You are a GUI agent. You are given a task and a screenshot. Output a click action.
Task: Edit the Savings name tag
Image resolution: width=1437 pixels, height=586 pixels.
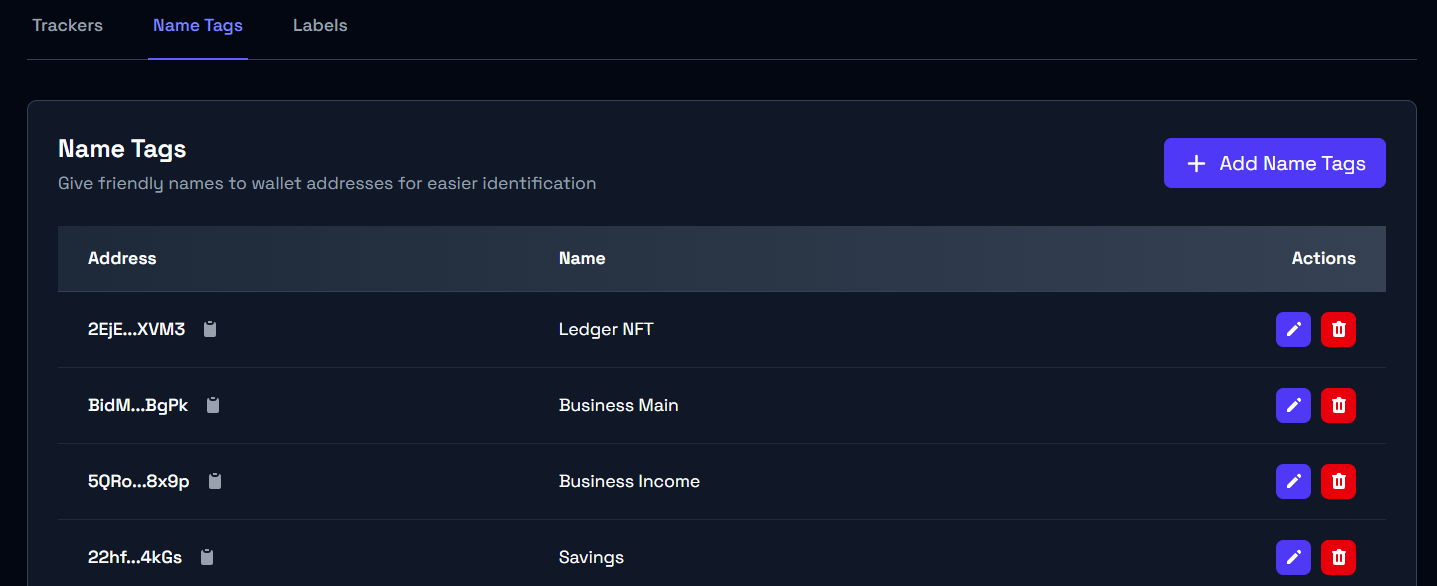click(x=1293, y=557)
